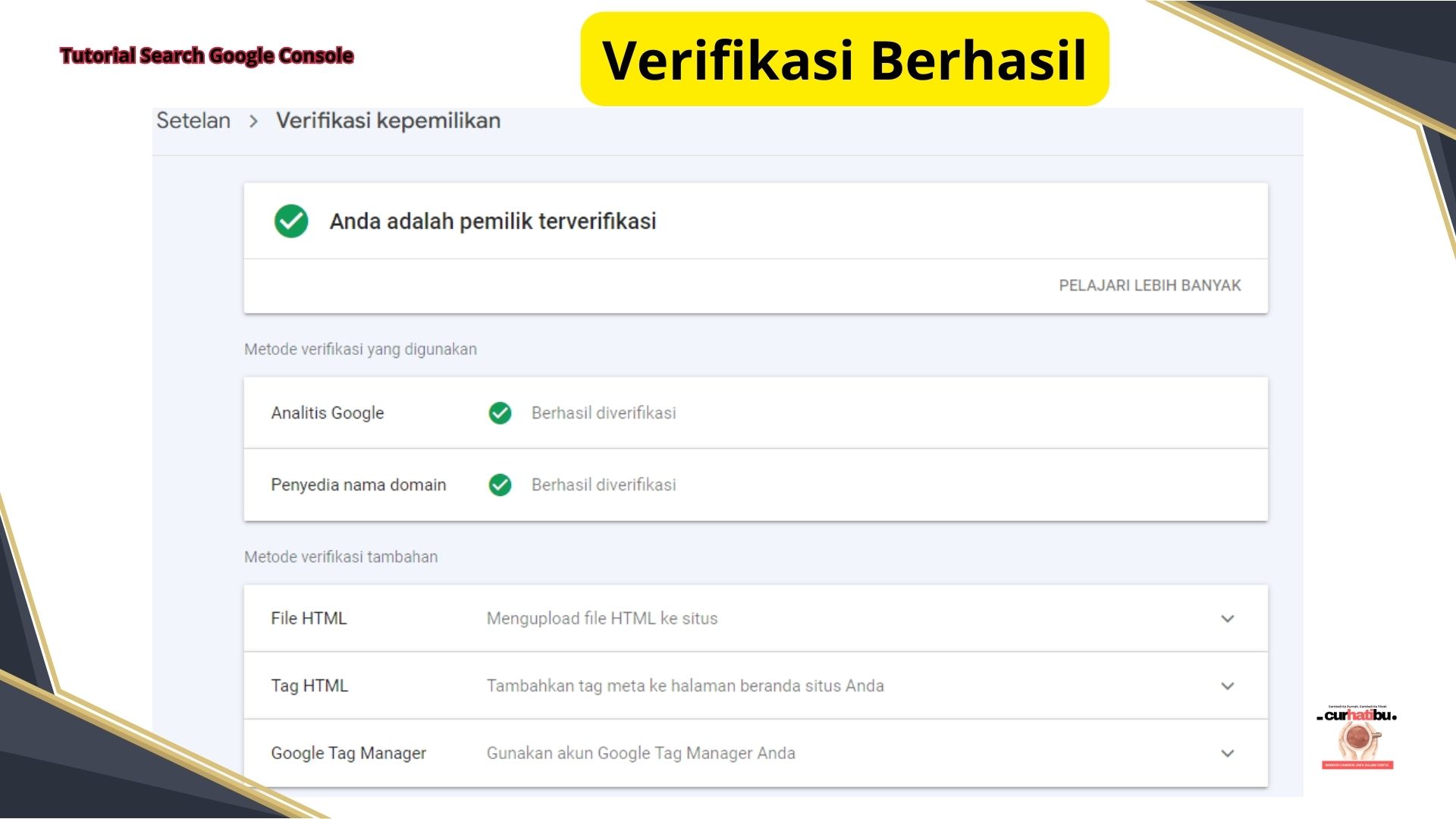Expand the File HTML chevron
Image resolution: width=1456 pixels, height=819 pixels.
click(x=1227, y=619)
